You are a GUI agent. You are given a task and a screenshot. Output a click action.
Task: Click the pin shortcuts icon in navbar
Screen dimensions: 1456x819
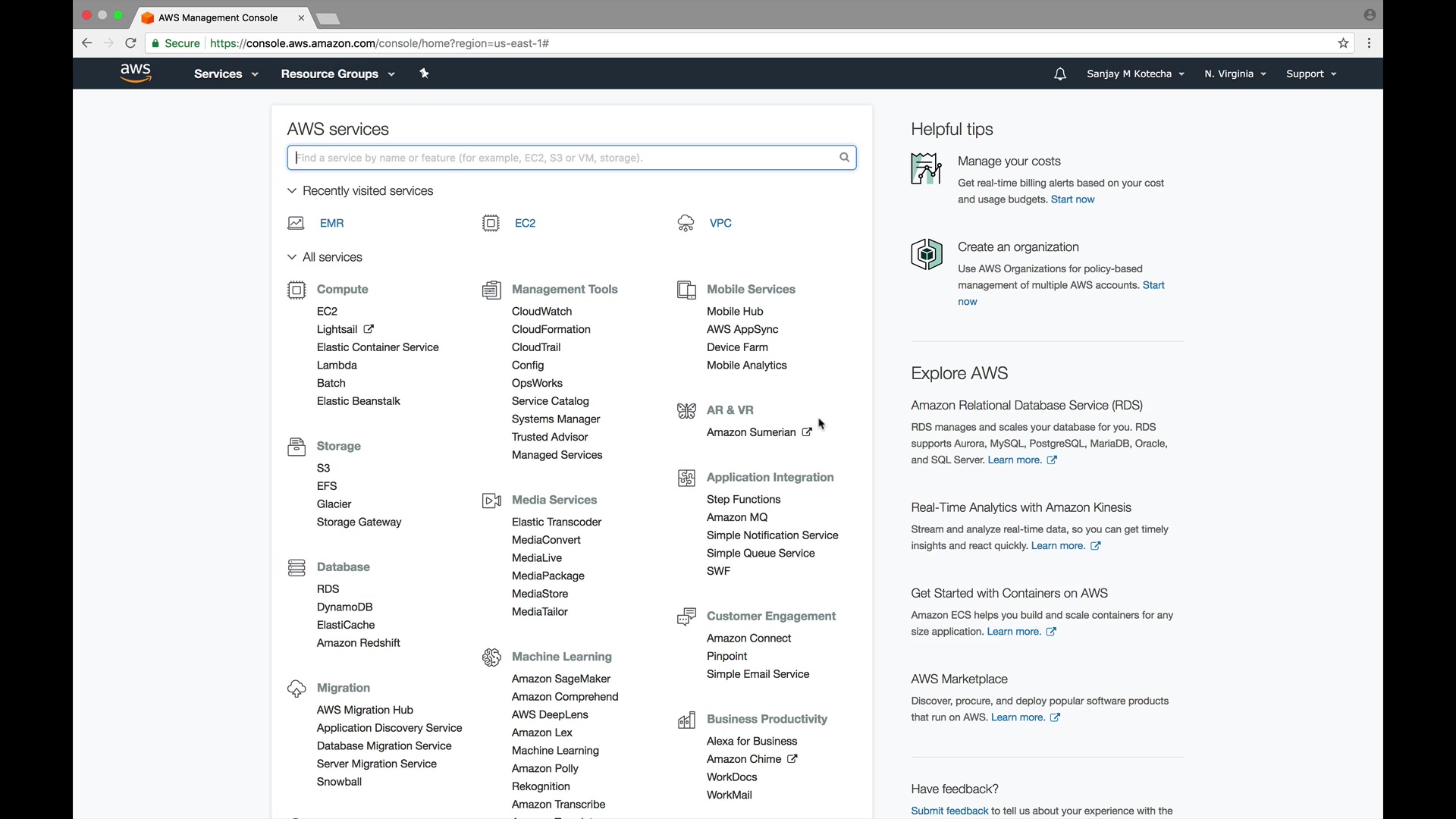(x=425, y=74)
